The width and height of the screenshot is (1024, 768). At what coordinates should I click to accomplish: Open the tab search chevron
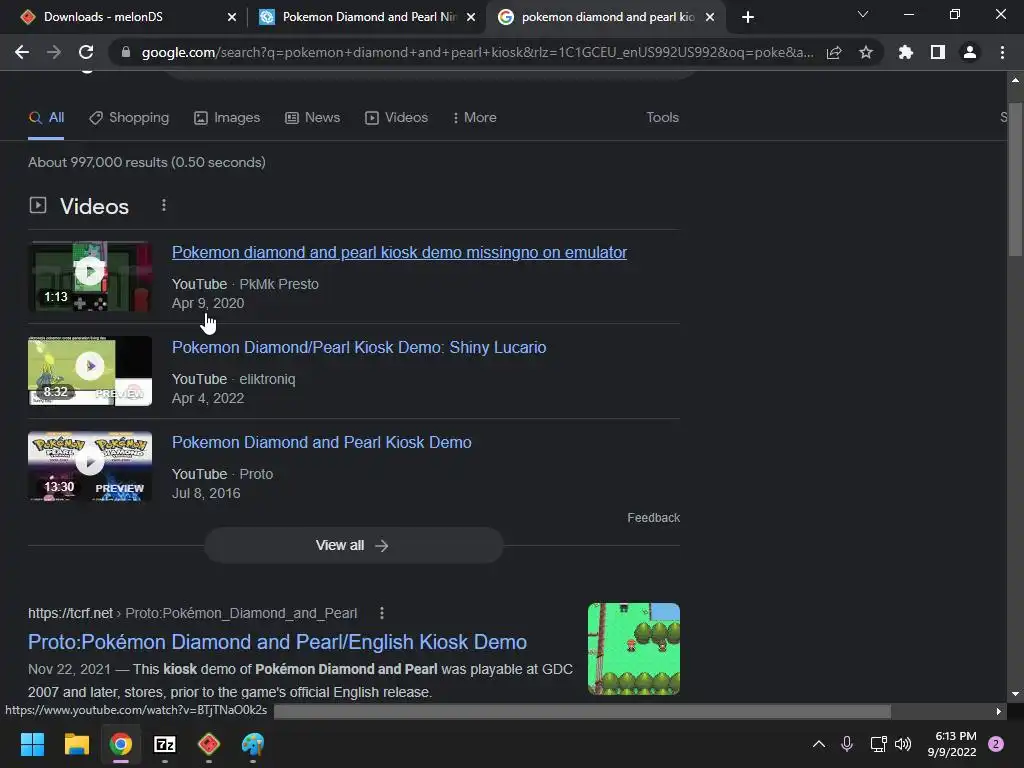pyautogui.click(x=863, y=14)
